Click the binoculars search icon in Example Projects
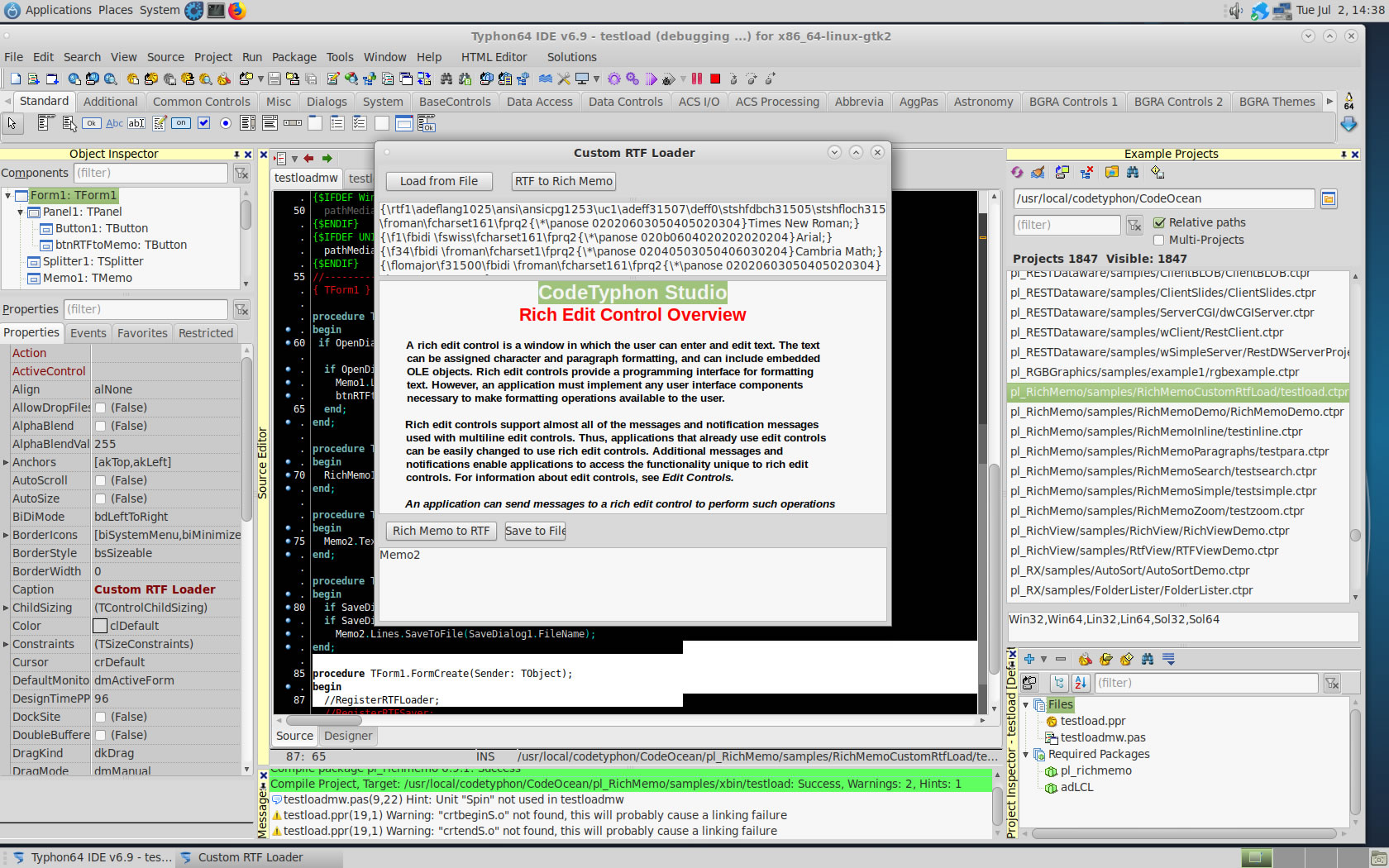 pos(1133,172)
